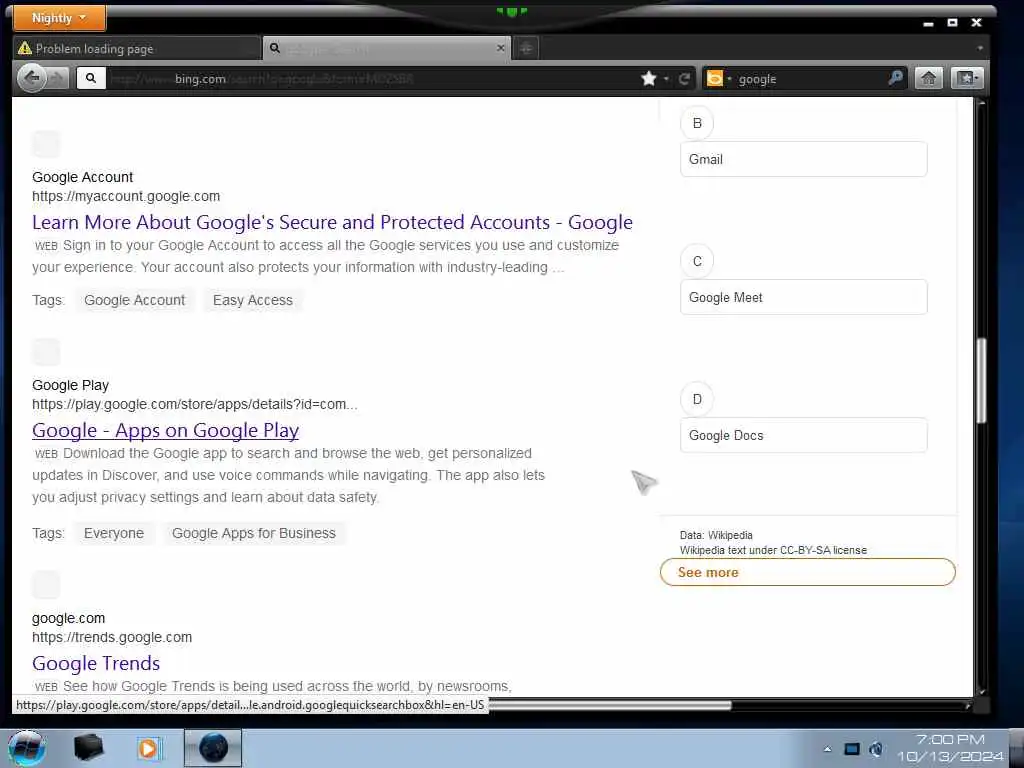Select the Google Account tag

[x=135, y=300]
